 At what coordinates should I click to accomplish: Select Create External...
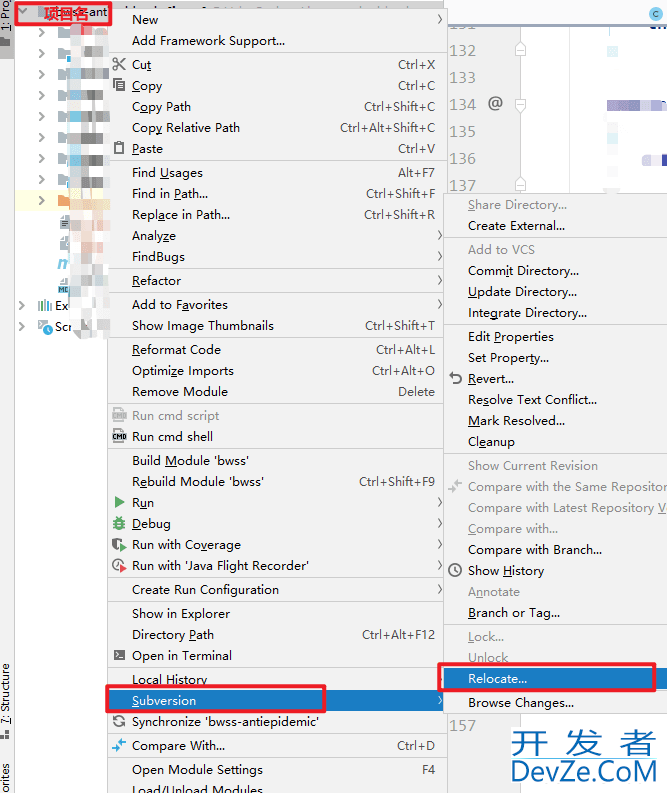coord(555,226)
